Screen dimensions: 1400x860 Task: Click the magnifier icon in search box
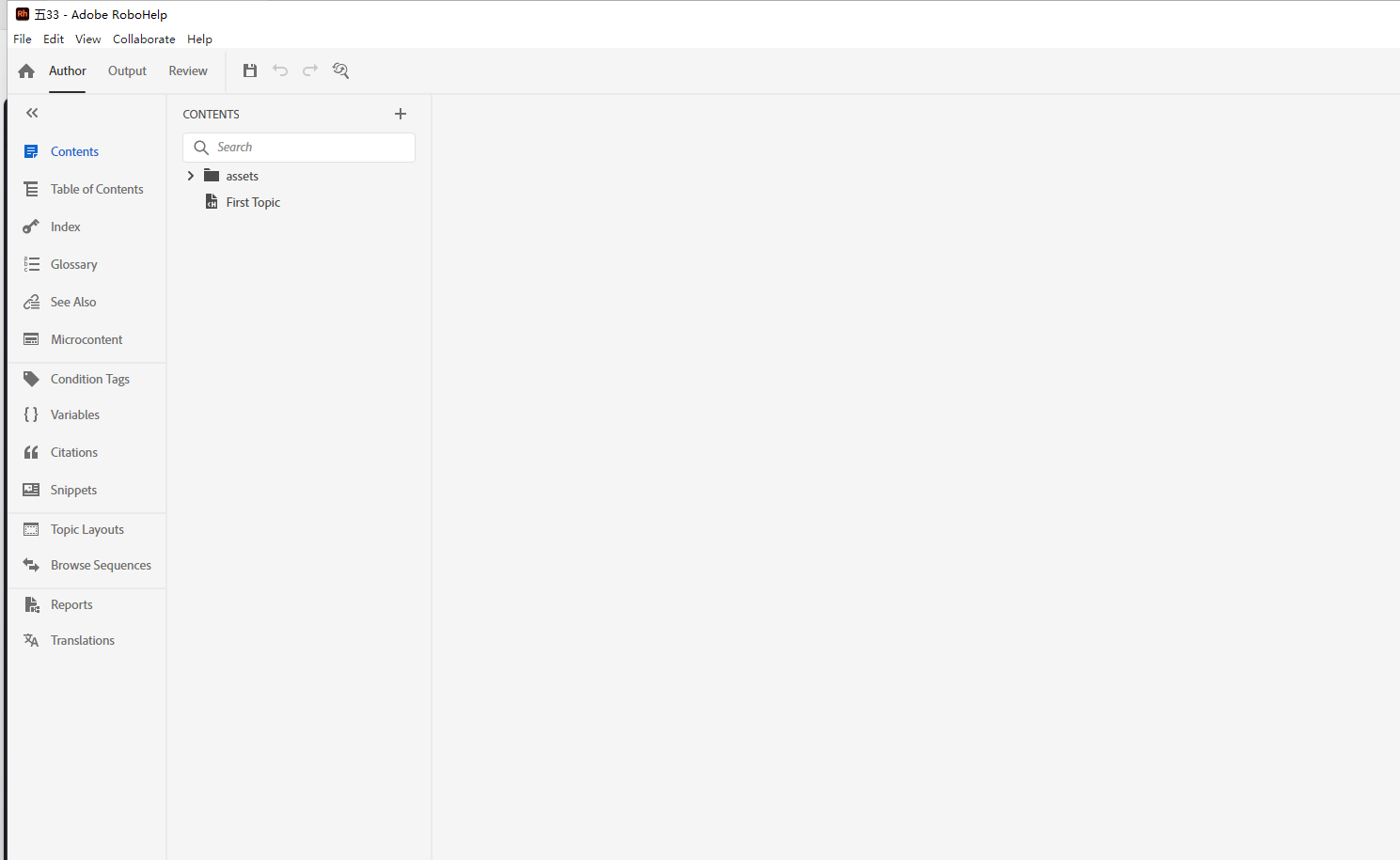click(x=201, y=148)
